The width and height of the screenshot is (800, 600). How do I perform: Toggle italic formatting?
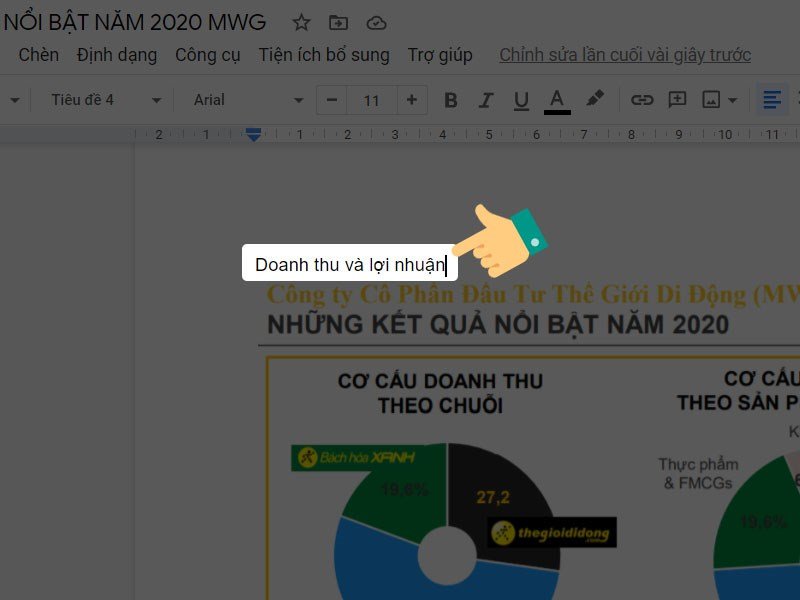tap(486, 100)
